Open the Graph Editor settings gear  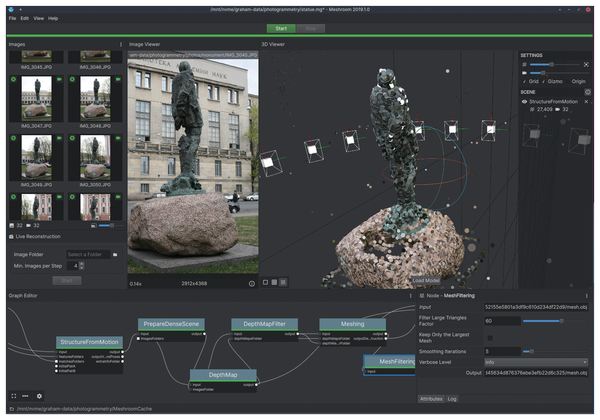[x=39, y=396]
